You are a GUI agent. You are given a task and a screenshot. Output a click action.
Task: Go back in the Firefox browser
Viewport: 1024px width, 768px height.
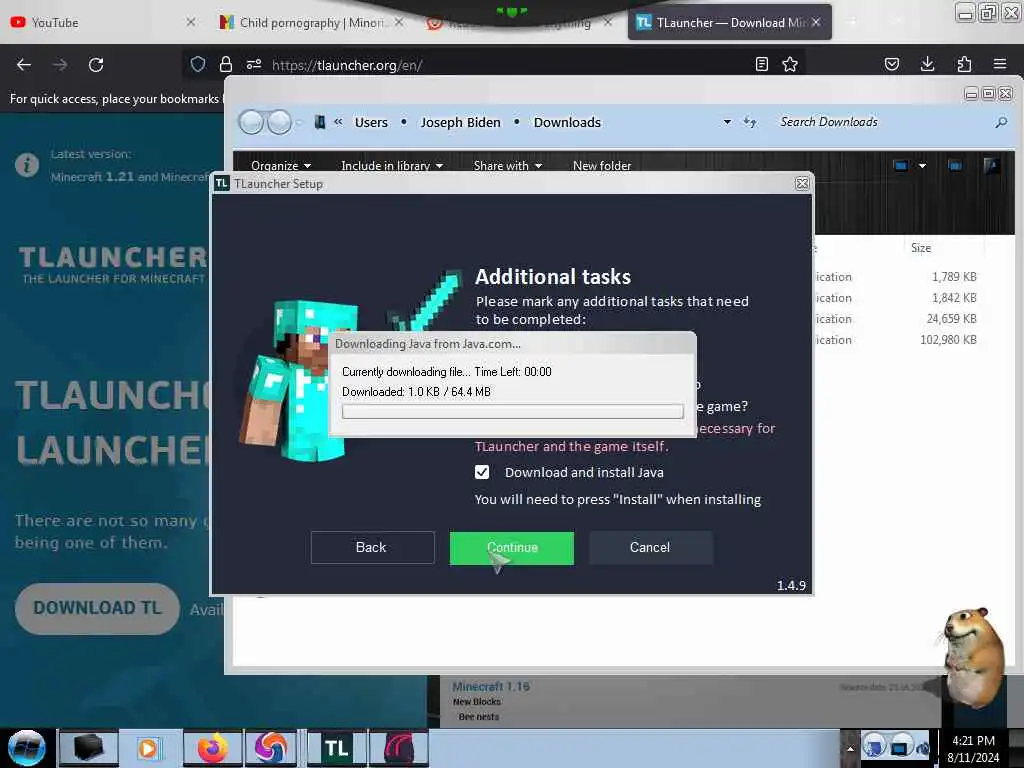24,65
